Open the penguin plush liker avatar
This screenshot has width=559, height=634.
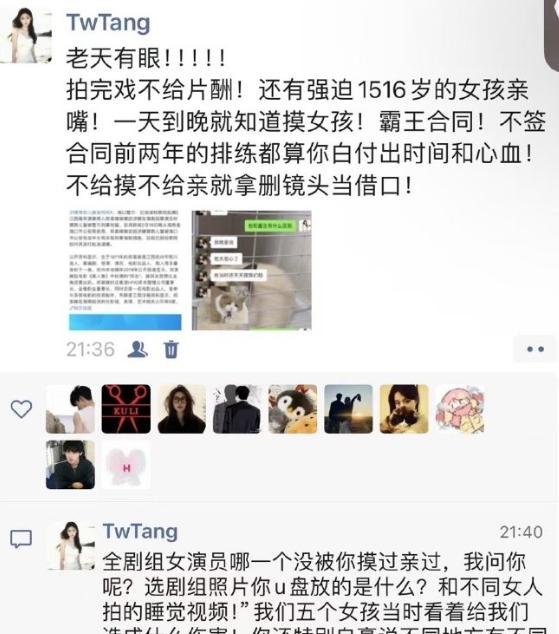tap(293, 409)
